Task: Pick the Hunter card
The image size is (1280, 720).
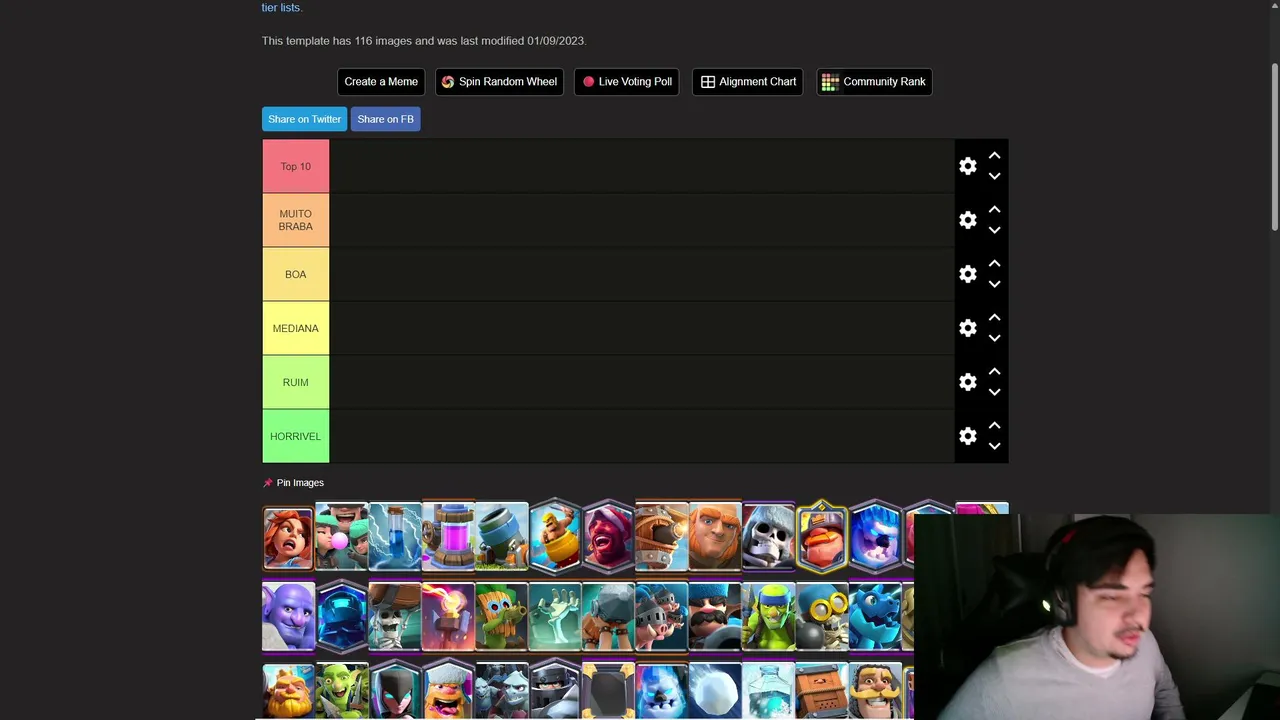Action: coord(715,617)
